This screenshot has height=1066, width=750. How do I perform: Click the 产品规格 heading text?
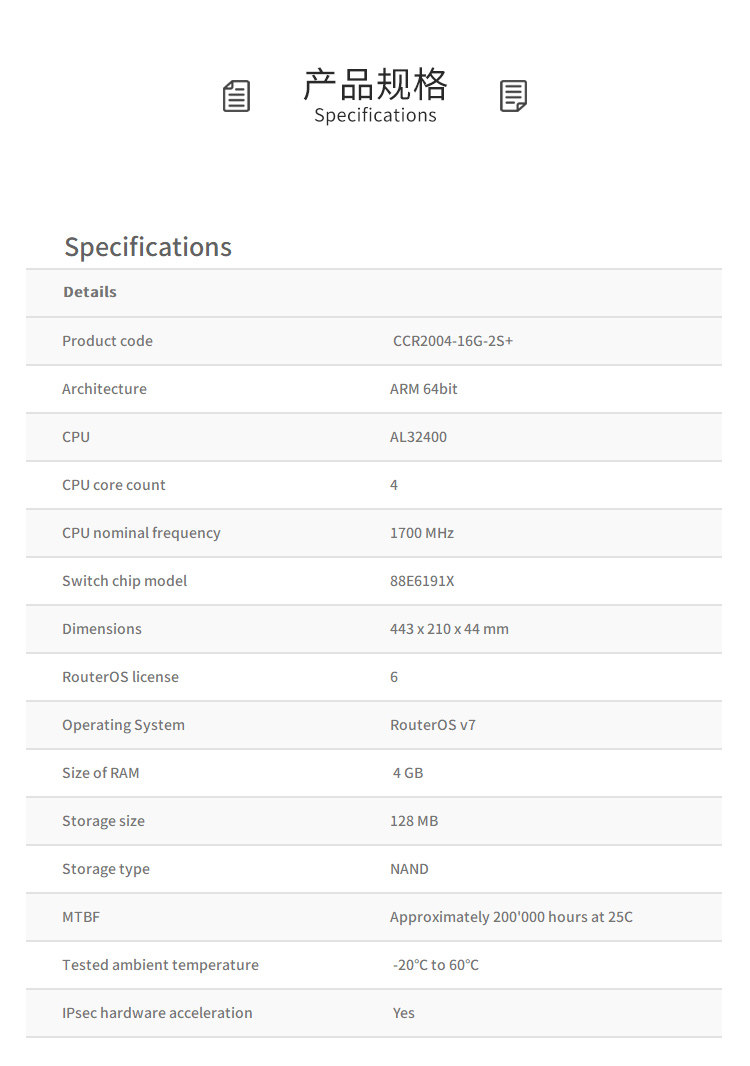(x=375, y=85)
